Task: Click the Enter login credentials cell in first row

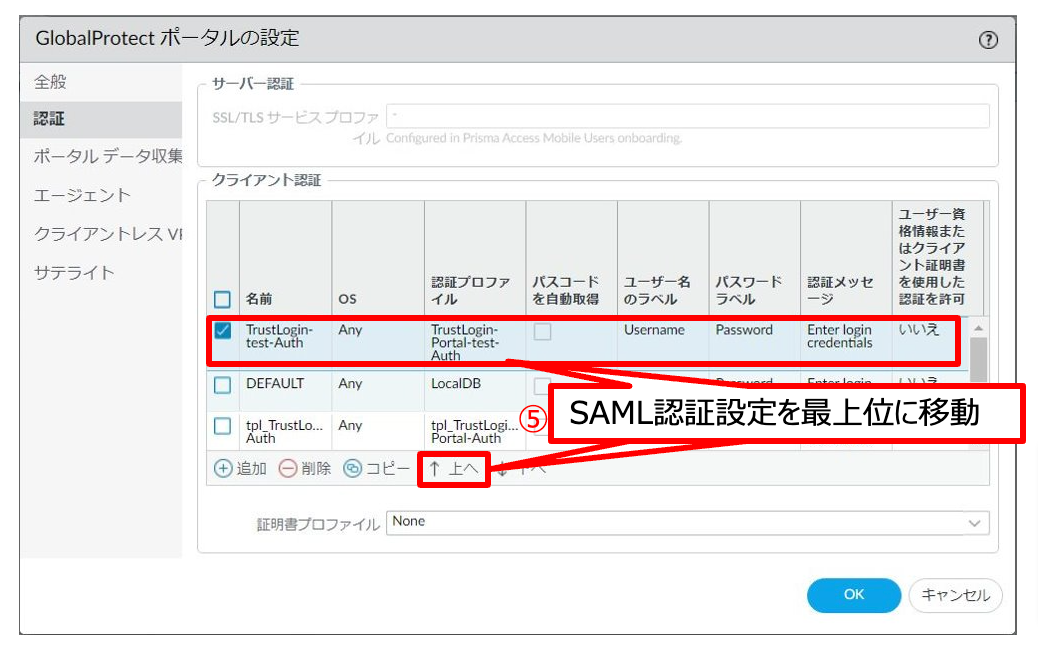Action: 839,336
